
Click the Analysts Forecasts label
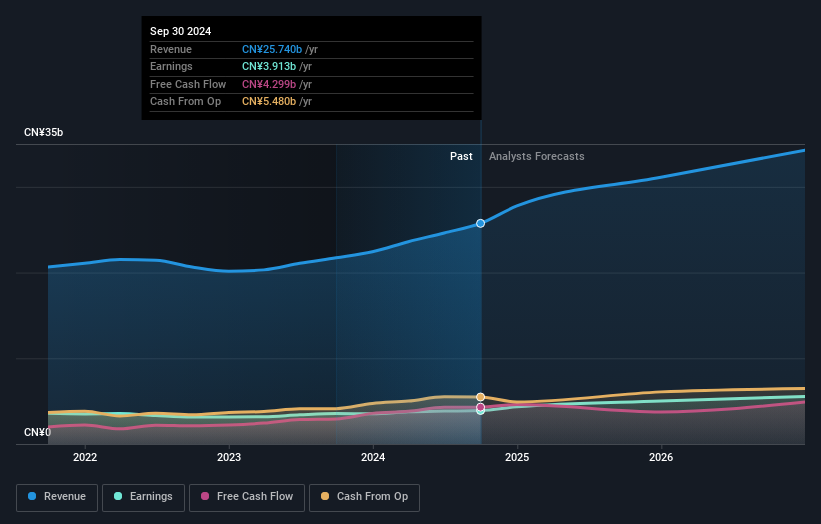point(537,156)
